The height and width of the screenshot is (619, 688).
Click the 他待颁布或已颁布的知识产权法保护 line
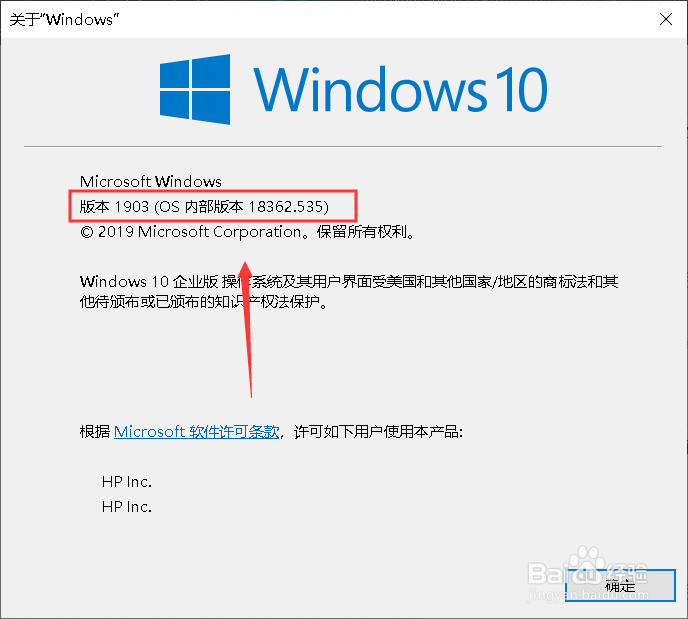(x=203, y=302)
